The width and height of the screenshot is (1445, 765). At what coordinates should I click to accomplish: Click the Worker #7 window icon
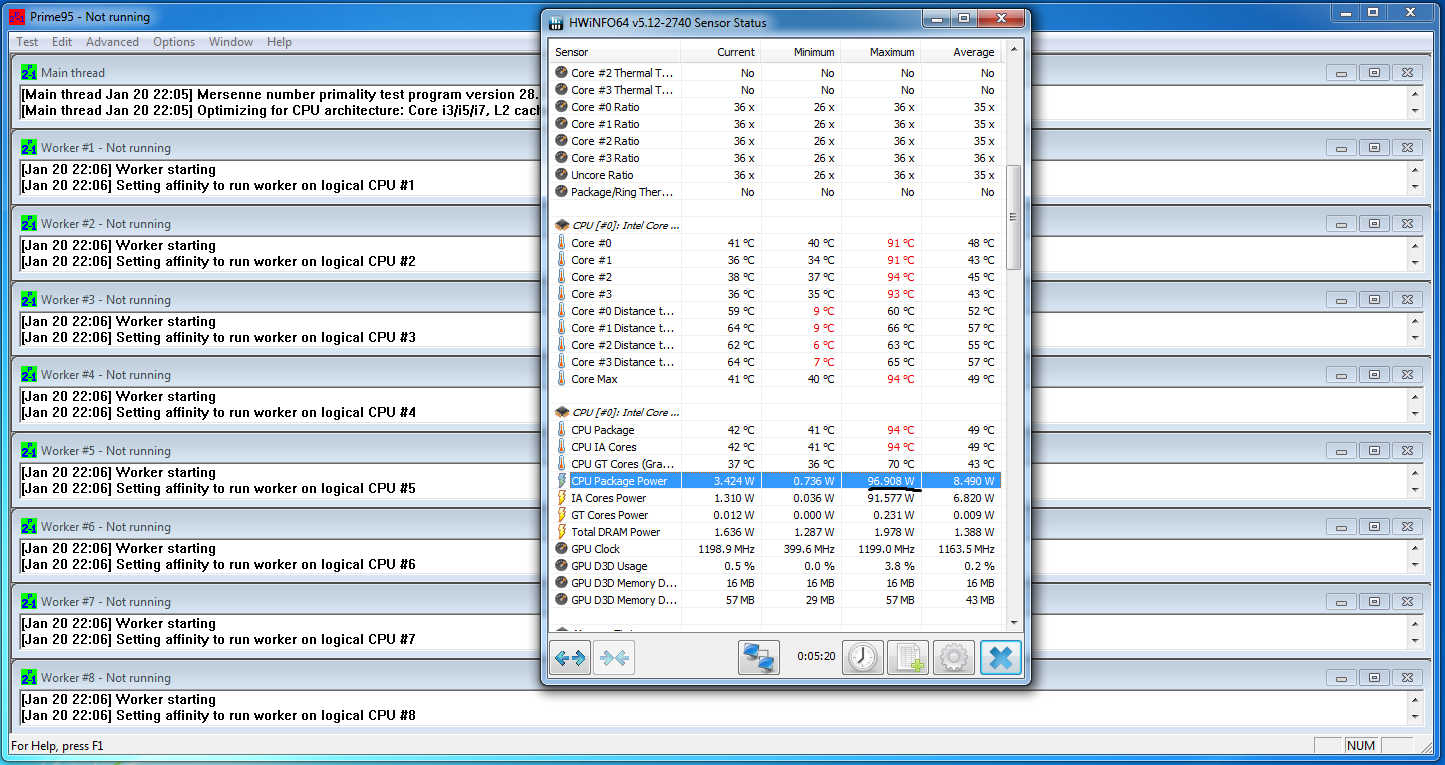(x=29, y=602)
